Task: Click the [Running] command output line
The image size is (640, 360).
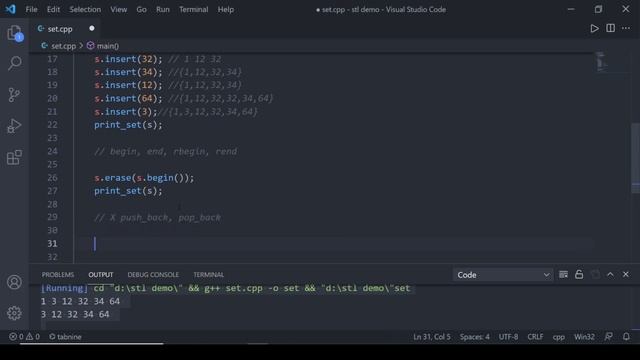Action: 225,288
